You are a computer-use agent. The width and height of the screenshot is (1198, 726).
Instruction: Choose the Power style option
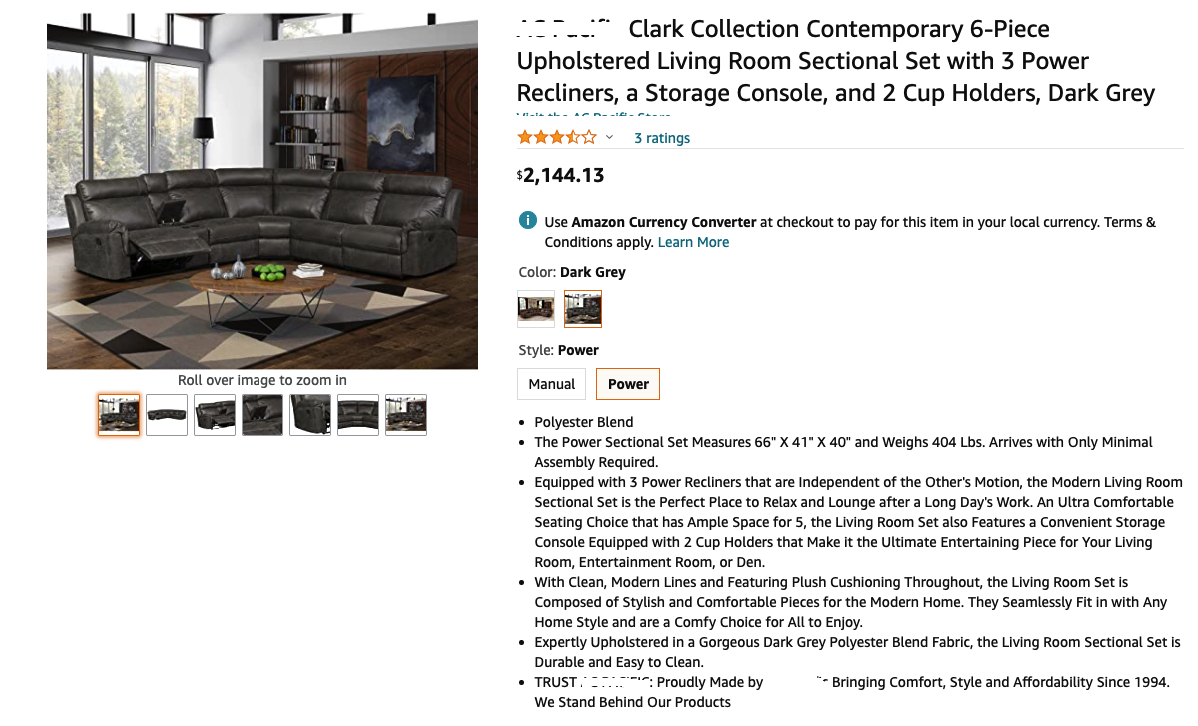(628, 384)
